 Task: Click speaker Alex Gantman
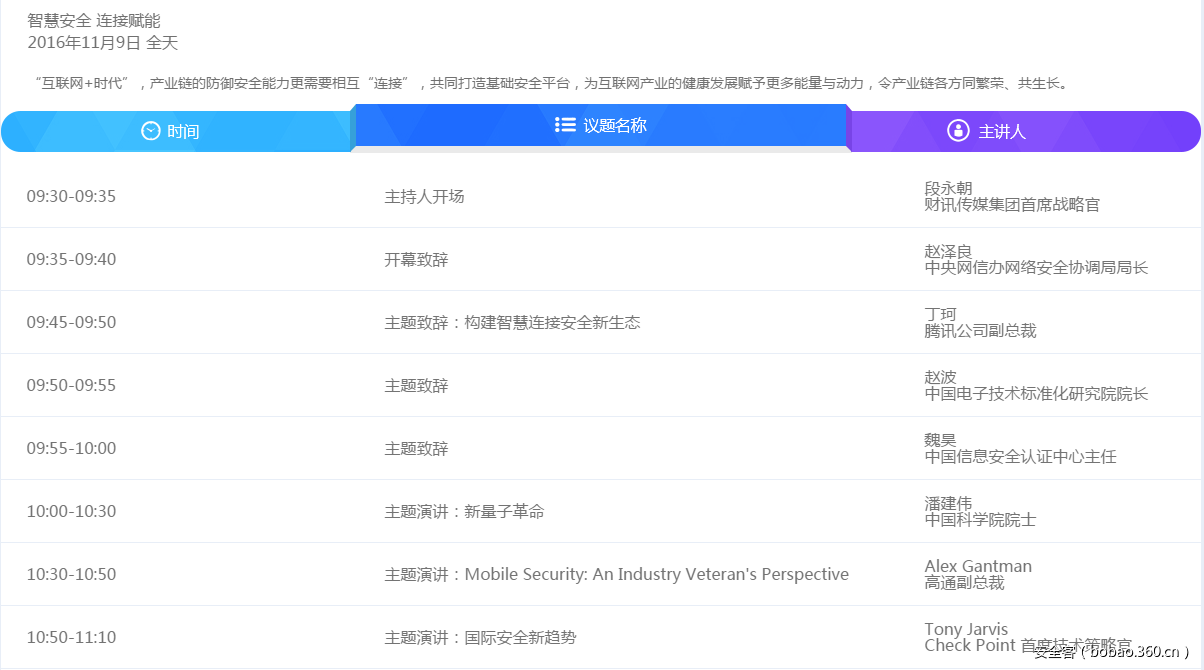point(978,566)
